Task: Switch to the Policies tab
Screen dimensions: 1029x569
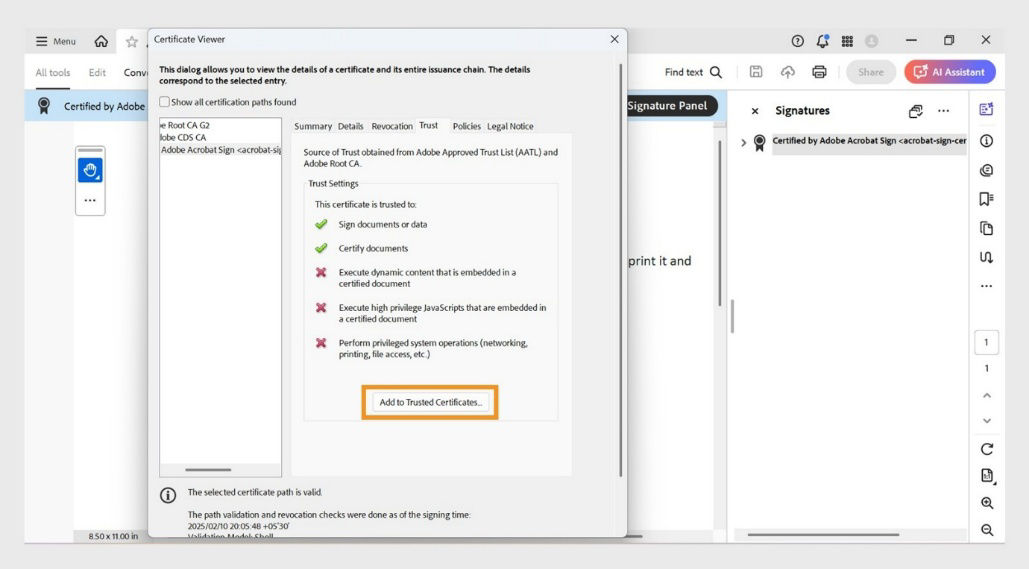Action: (x=467, y=126)
